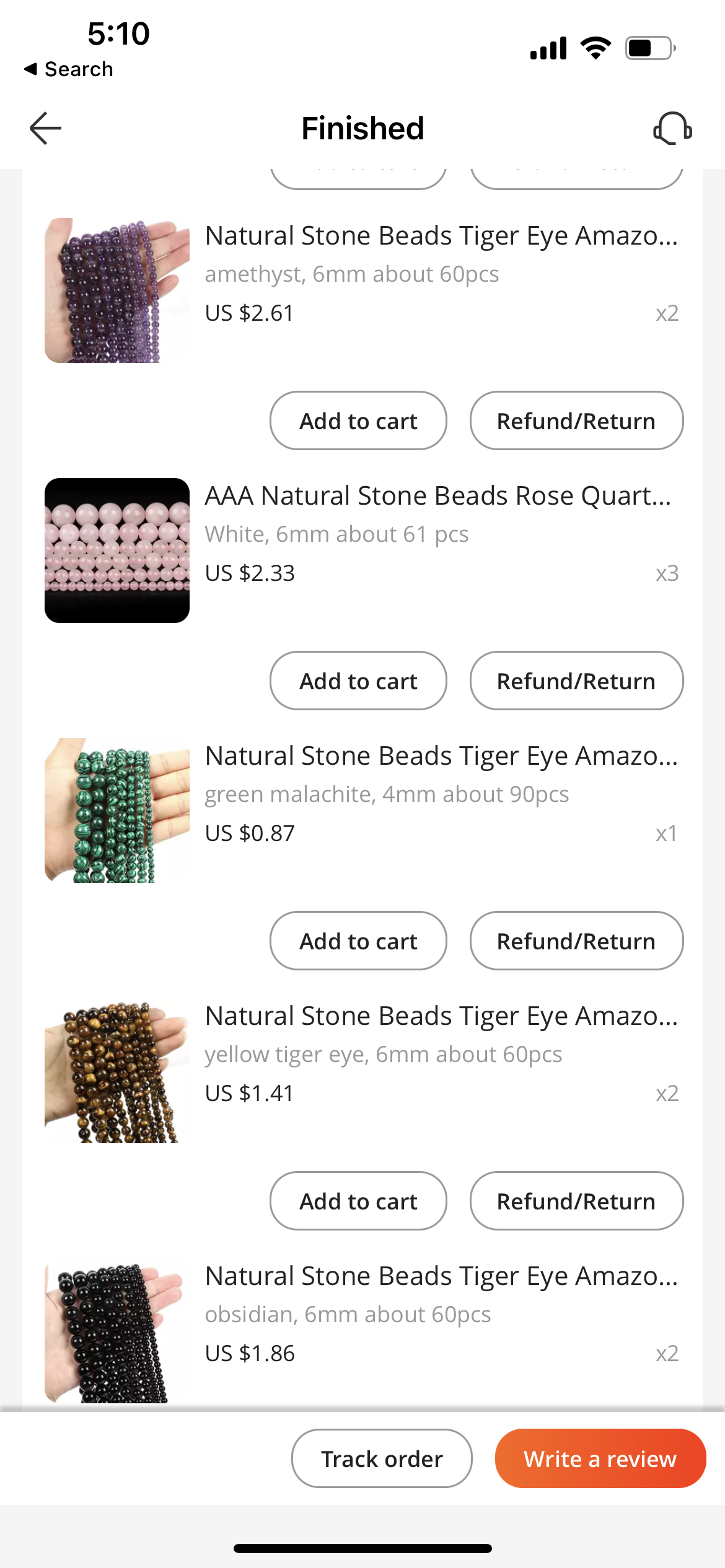Viewport: 725px width, 1568px height.
Task: Open rose quartz beads product image
Action: tap(117, 551)
